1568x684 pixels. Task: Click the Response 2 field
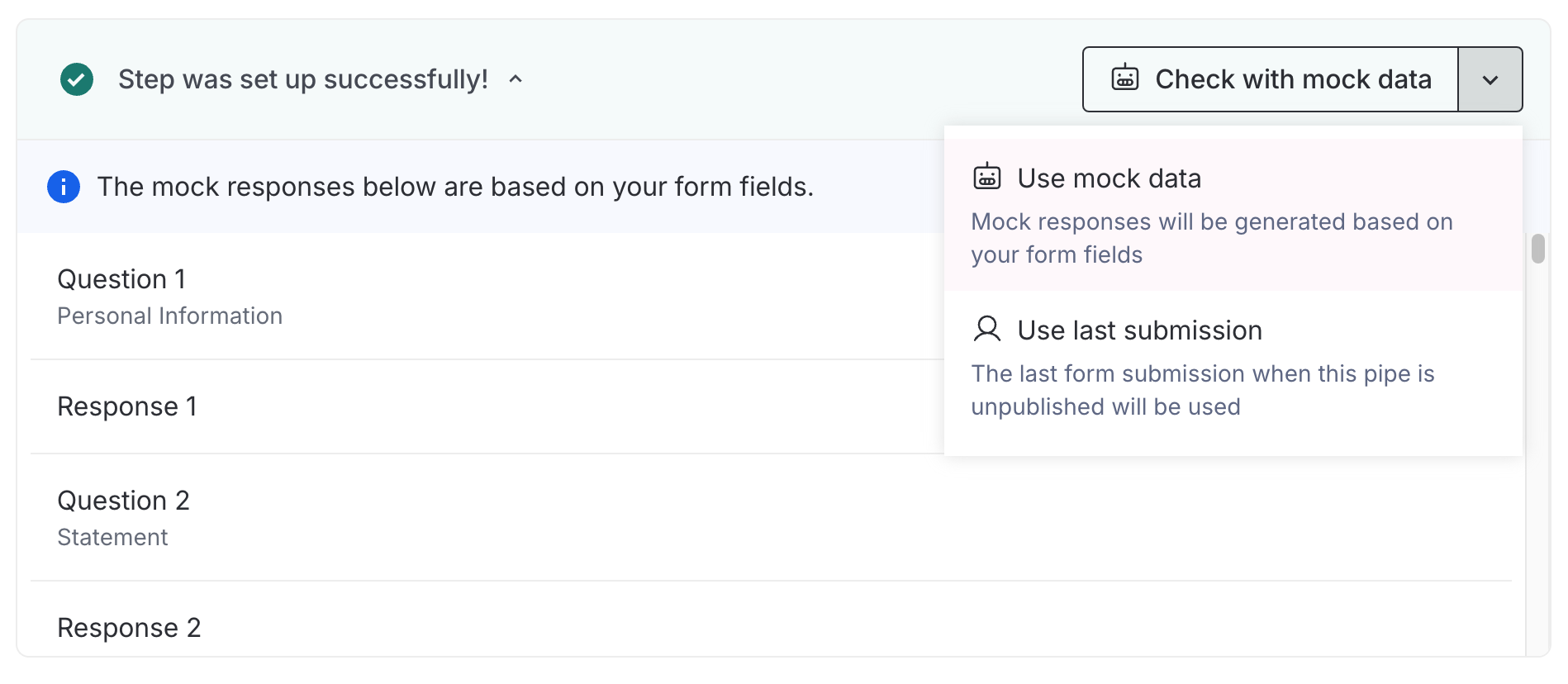129,628
